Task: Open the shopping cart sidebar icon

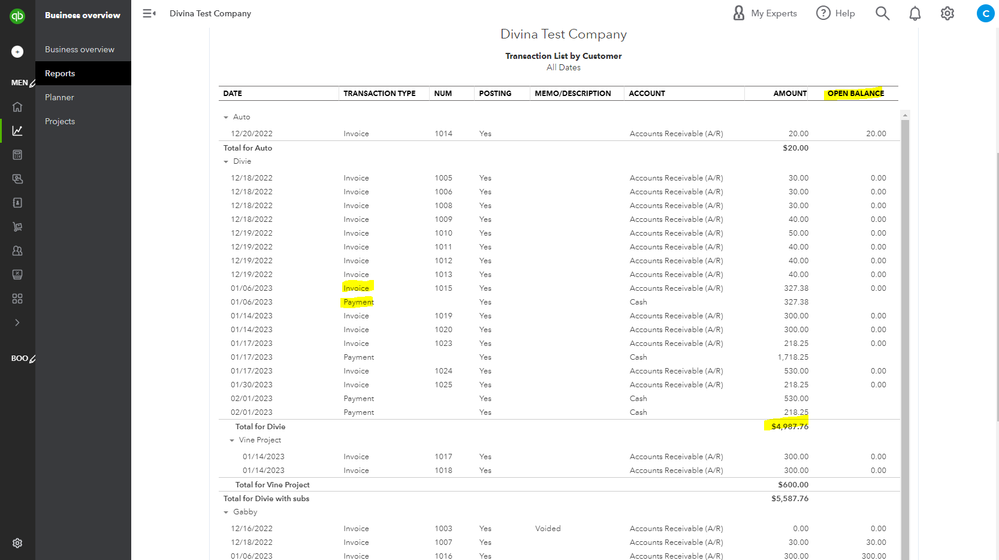Action: pos(17,227)
